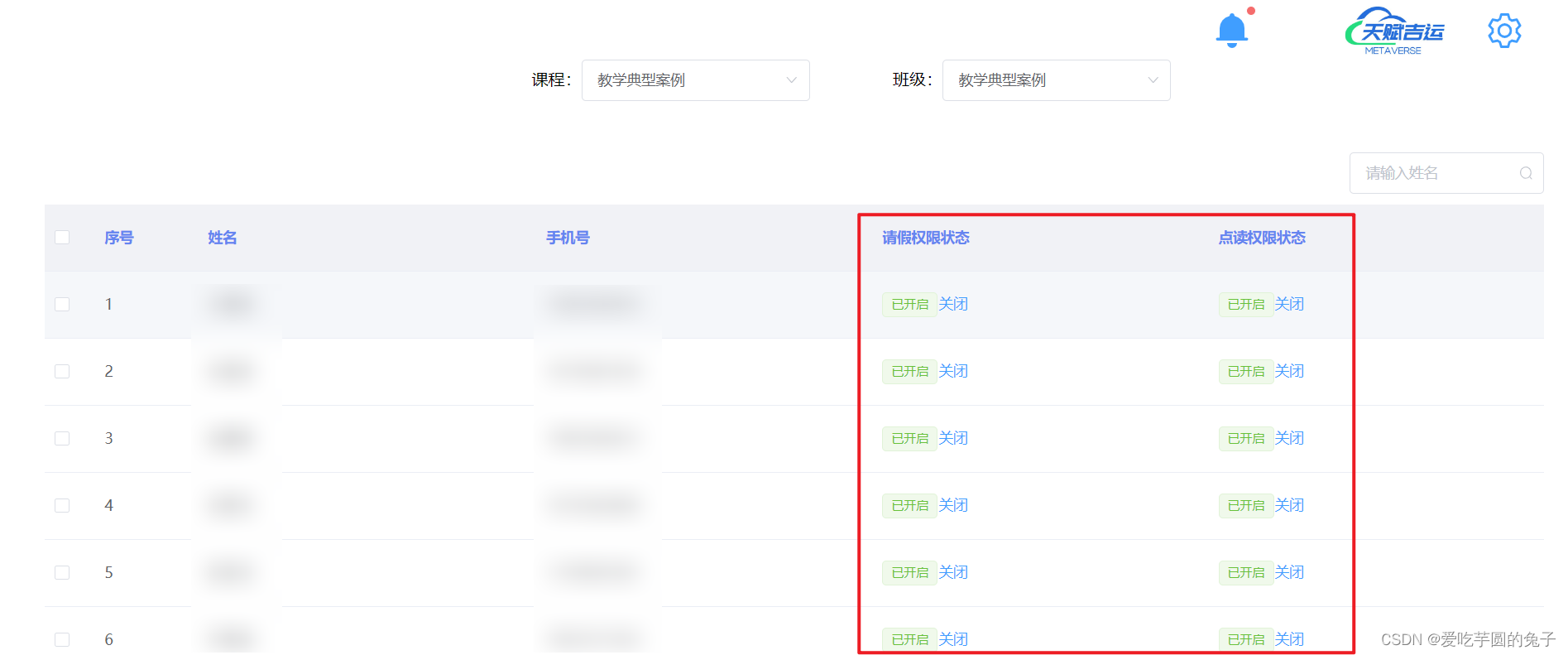1568x655 pixels.
Task: Check the checkbox for row 1
Action: point(62,304)
